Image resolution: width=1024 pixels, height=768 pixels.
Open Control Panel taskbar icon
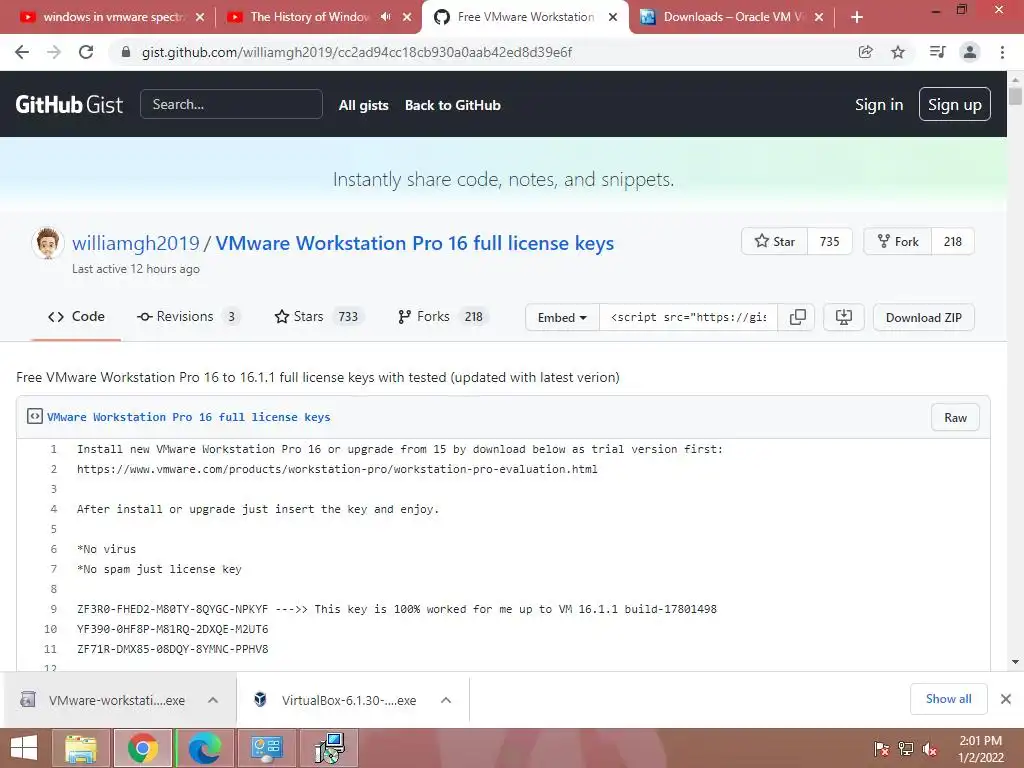click(x=266, y=748)
